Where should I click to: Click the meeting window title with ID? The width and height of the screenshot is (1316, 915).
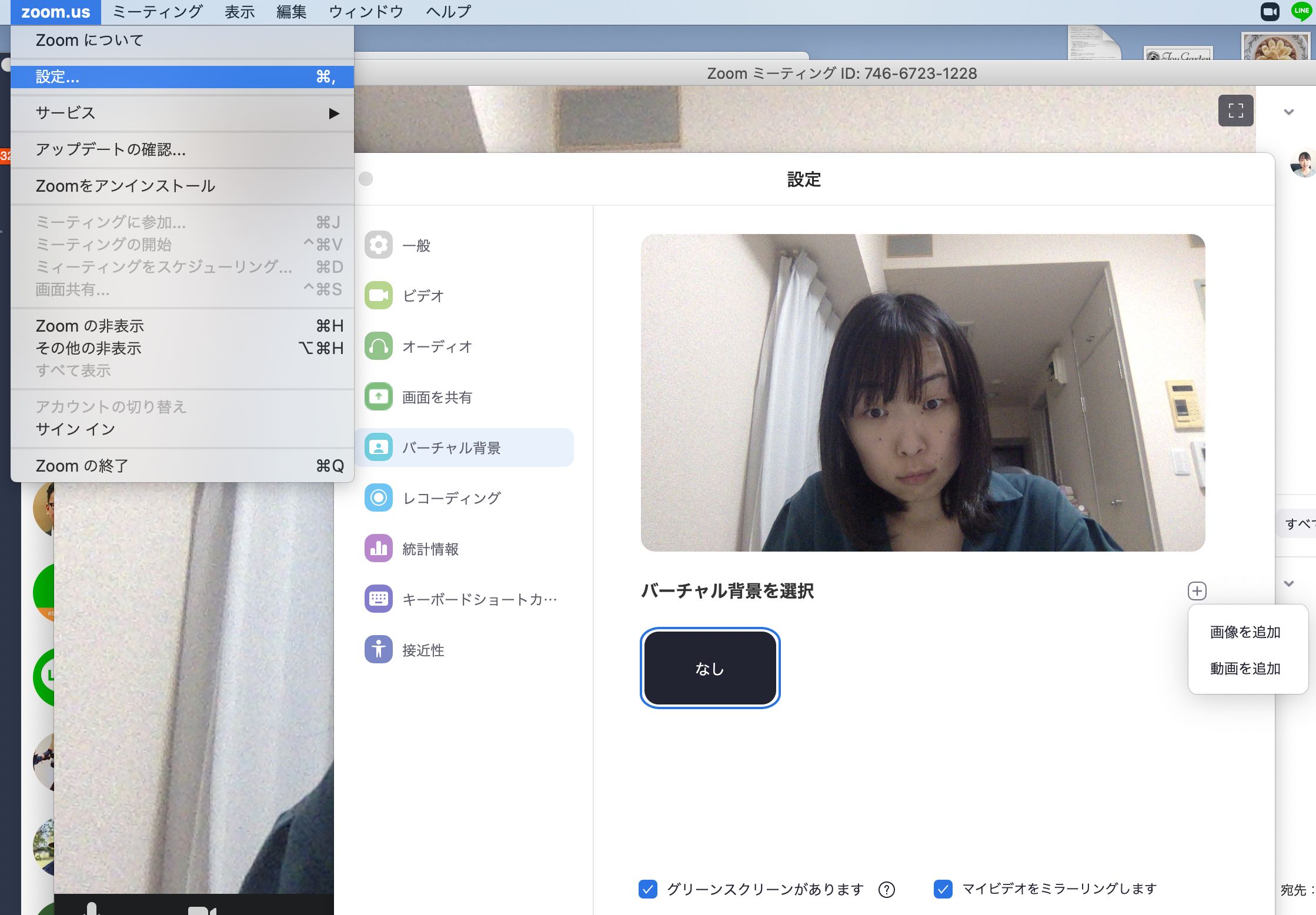point(842,74)
